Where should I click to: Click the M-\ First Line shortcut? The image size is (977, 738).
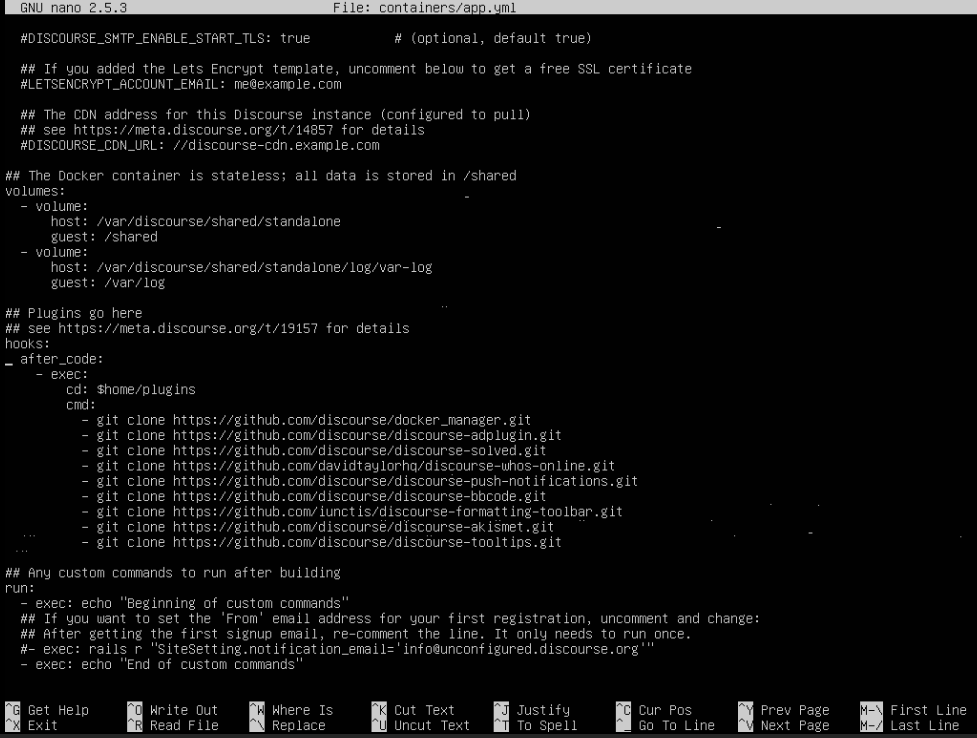coord(913,710)
